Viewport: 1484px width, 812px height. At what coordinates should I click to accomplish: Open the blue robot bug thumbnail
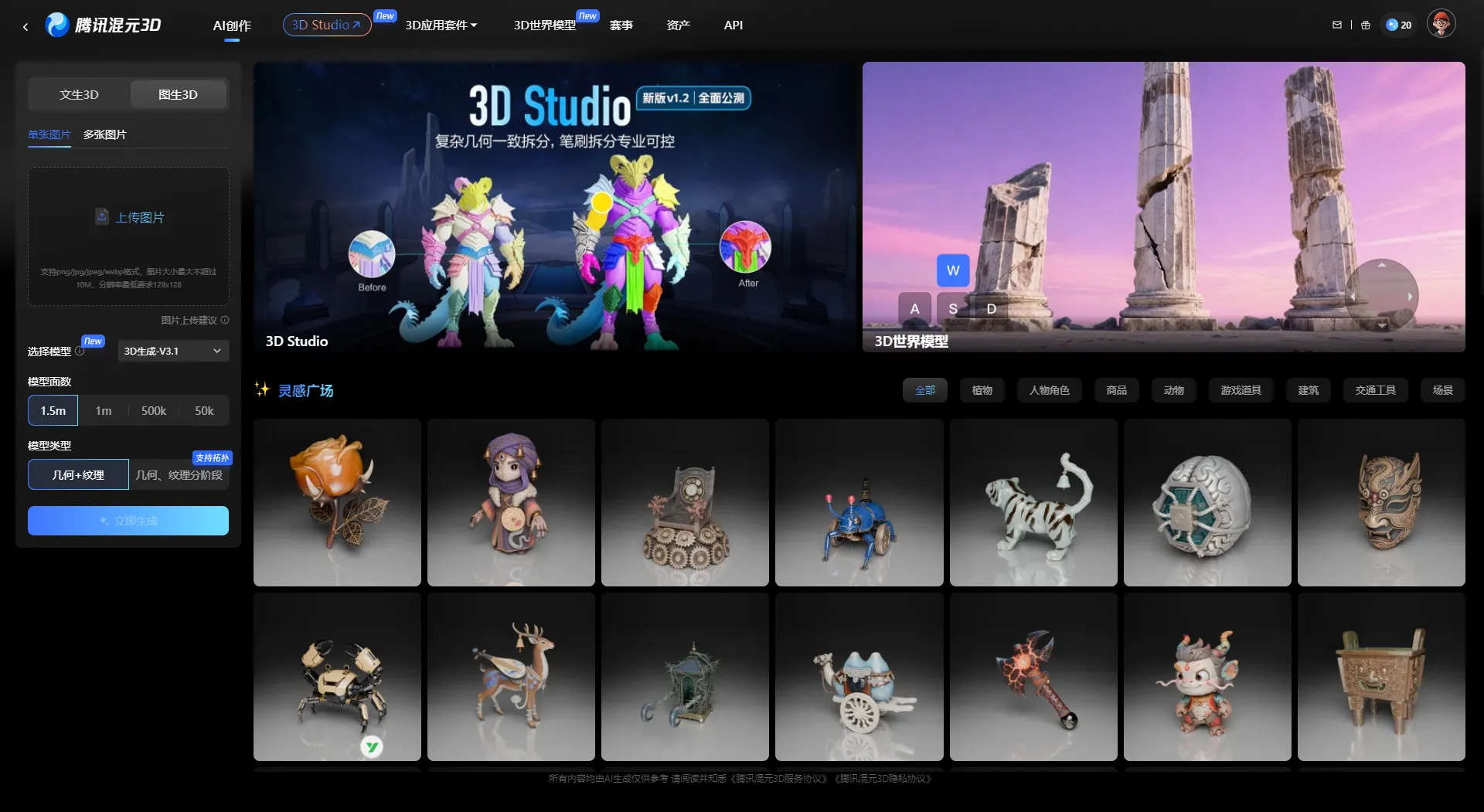coord(859,502)
